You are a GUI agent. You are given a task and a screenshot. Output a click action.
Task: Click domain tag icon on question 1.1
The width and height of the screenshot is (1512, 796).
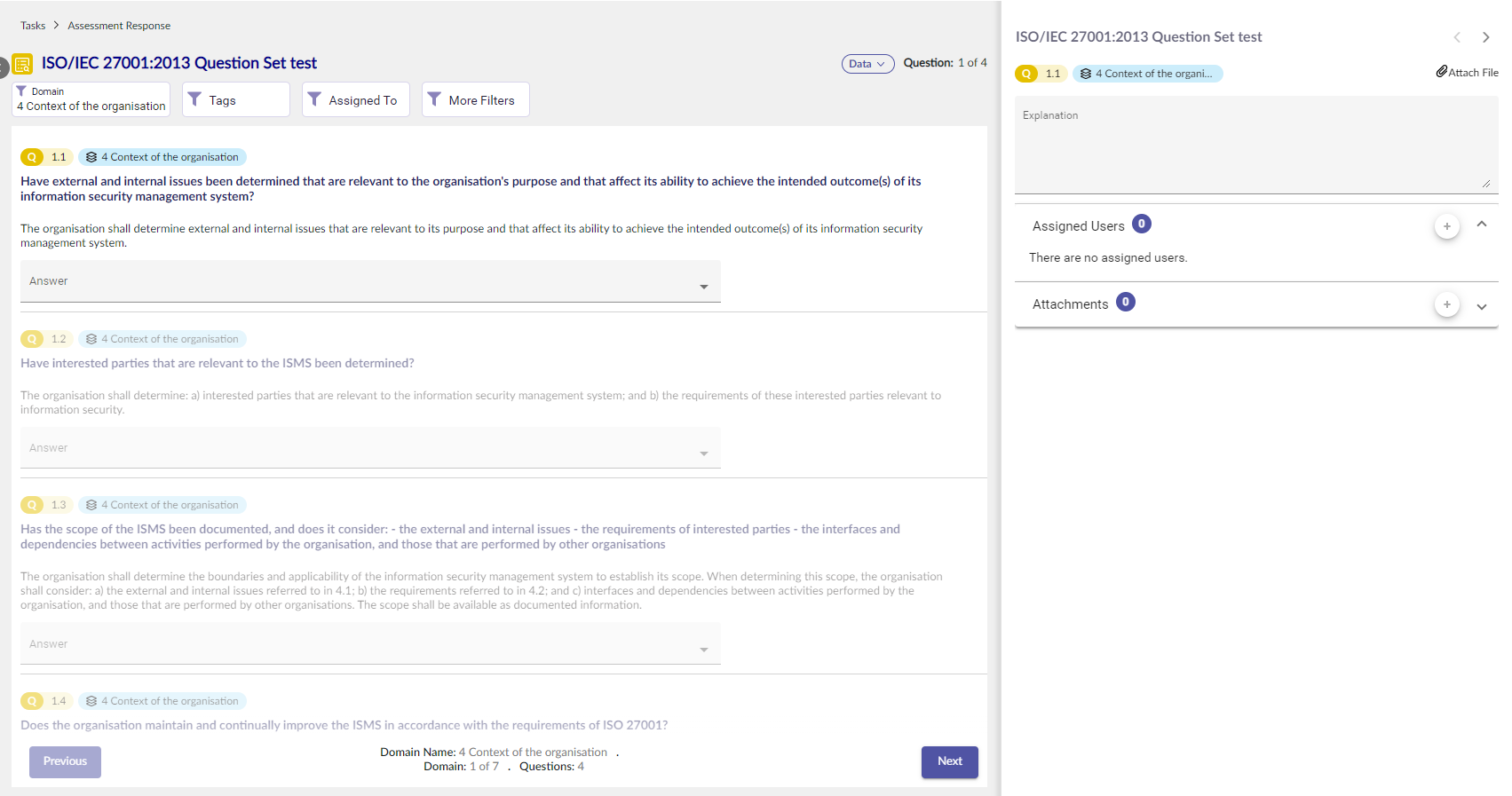click(x=91, y=157)
